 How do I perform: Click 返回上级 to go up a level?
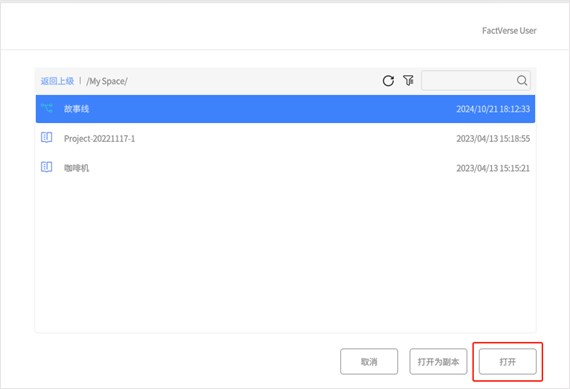pos(57,81)
